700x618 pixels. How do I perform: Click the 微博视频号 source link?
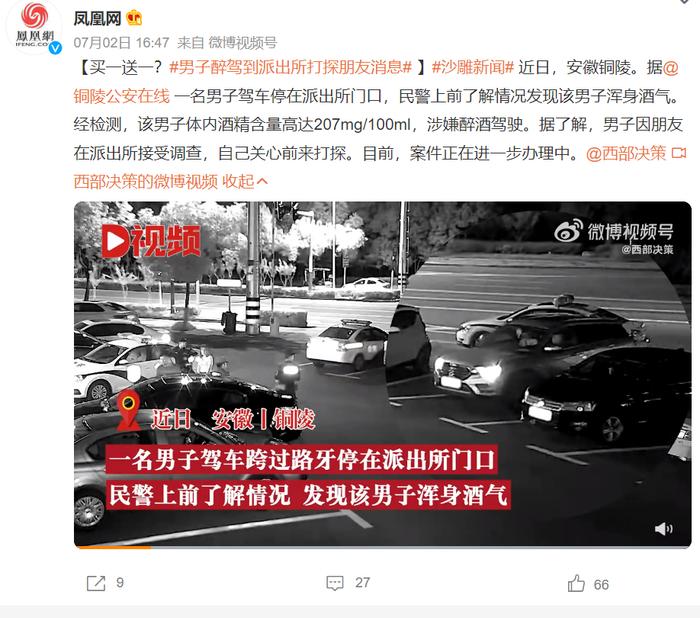(242, 43)
